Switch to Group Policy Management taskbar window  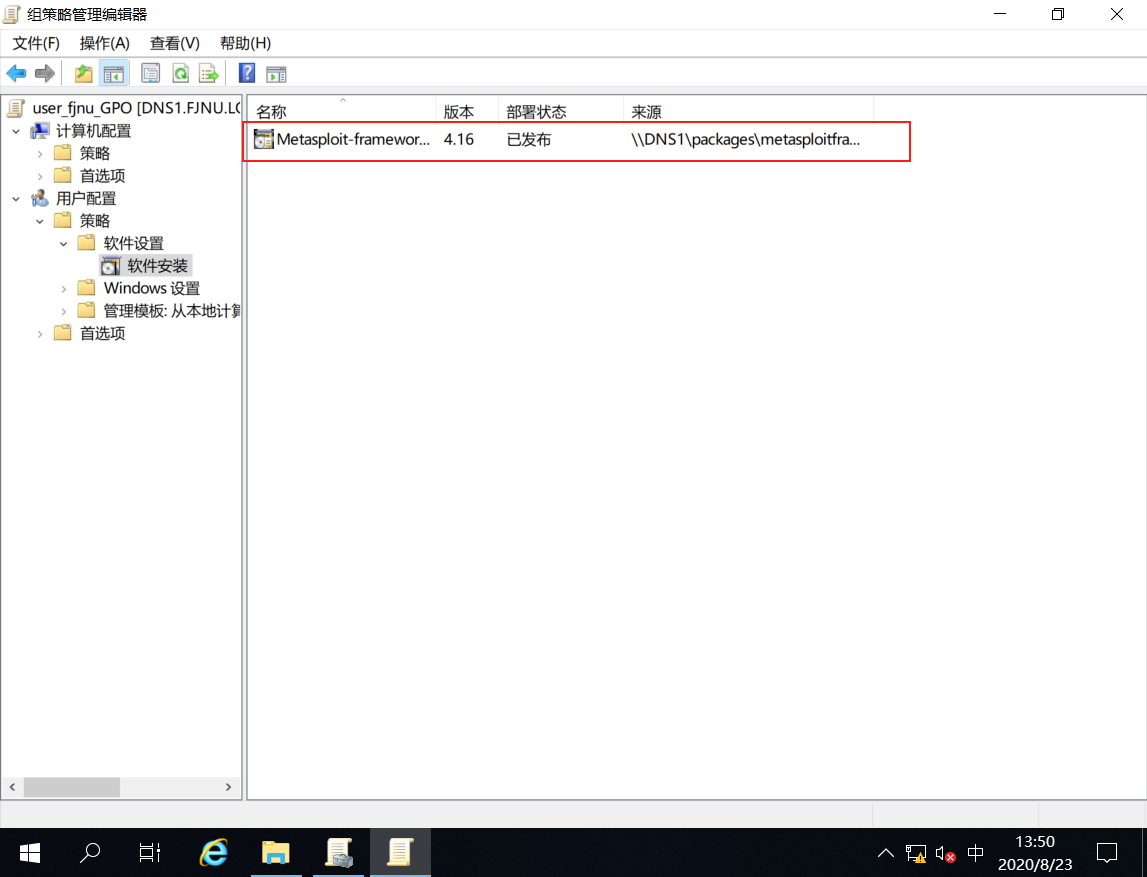click(x=339, y=853)
